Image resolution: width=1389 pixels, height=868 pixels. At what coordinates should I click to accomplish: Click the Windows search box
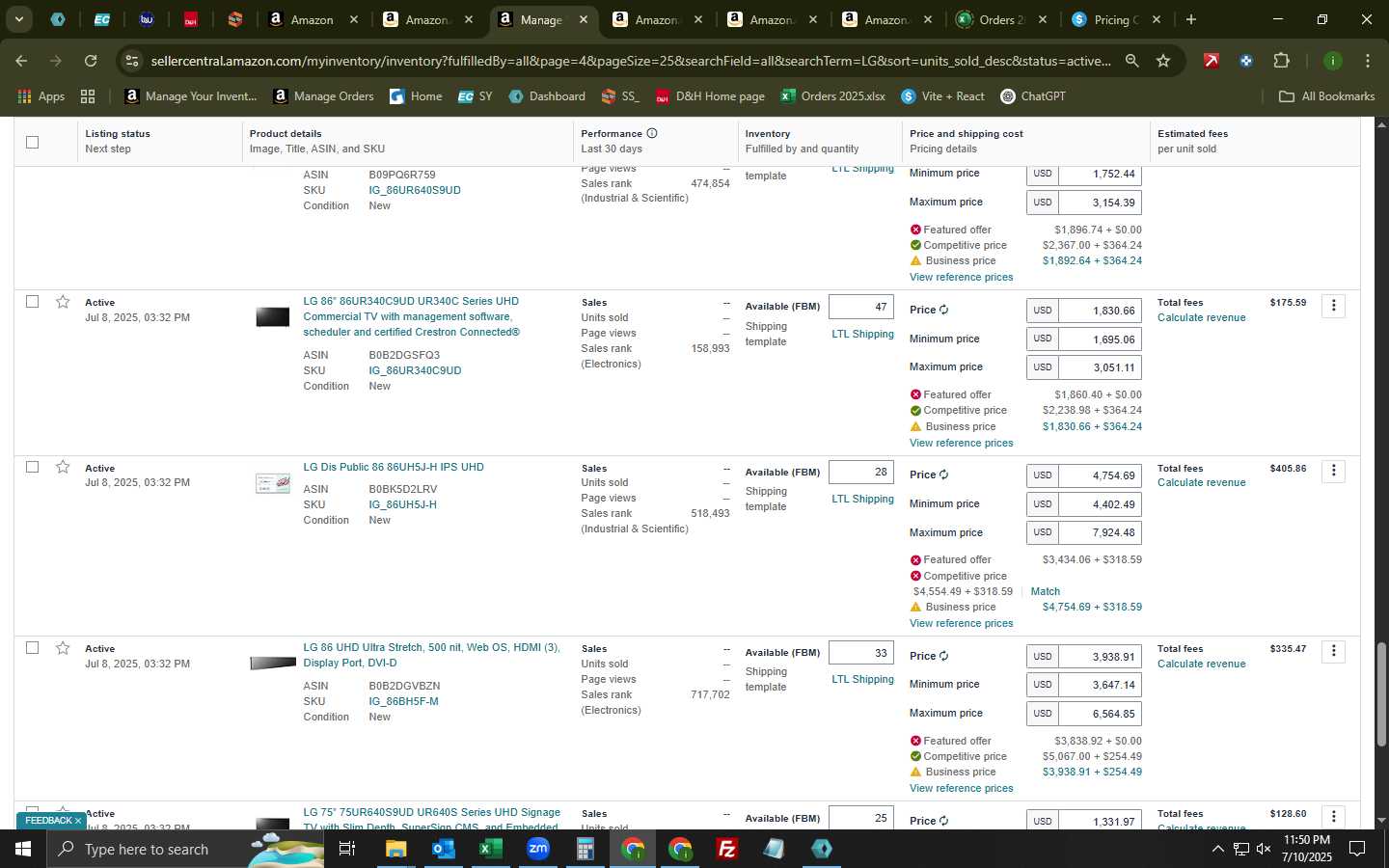(183, 849)
